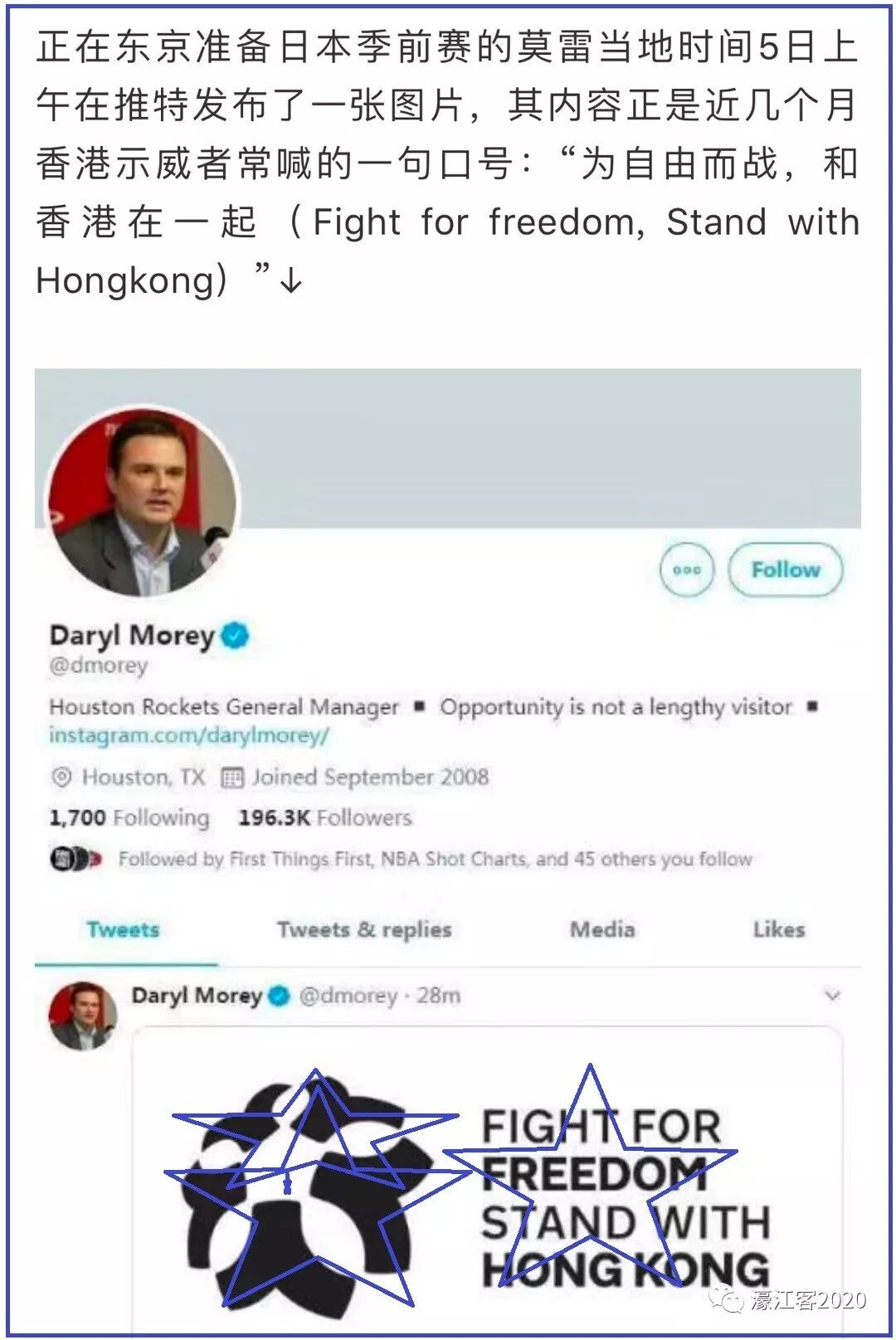Click the gray profile header banner

pyautogui.click(x=548, y=448)
